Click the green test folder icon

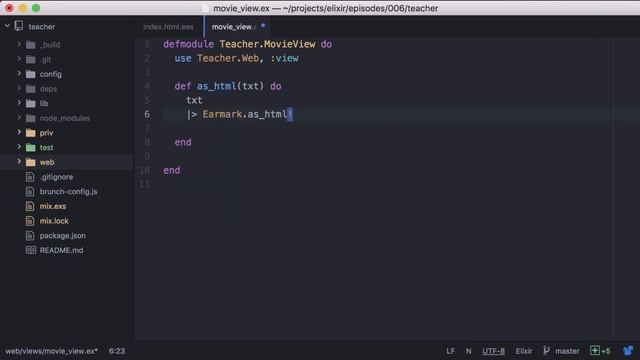coord(31,148)
